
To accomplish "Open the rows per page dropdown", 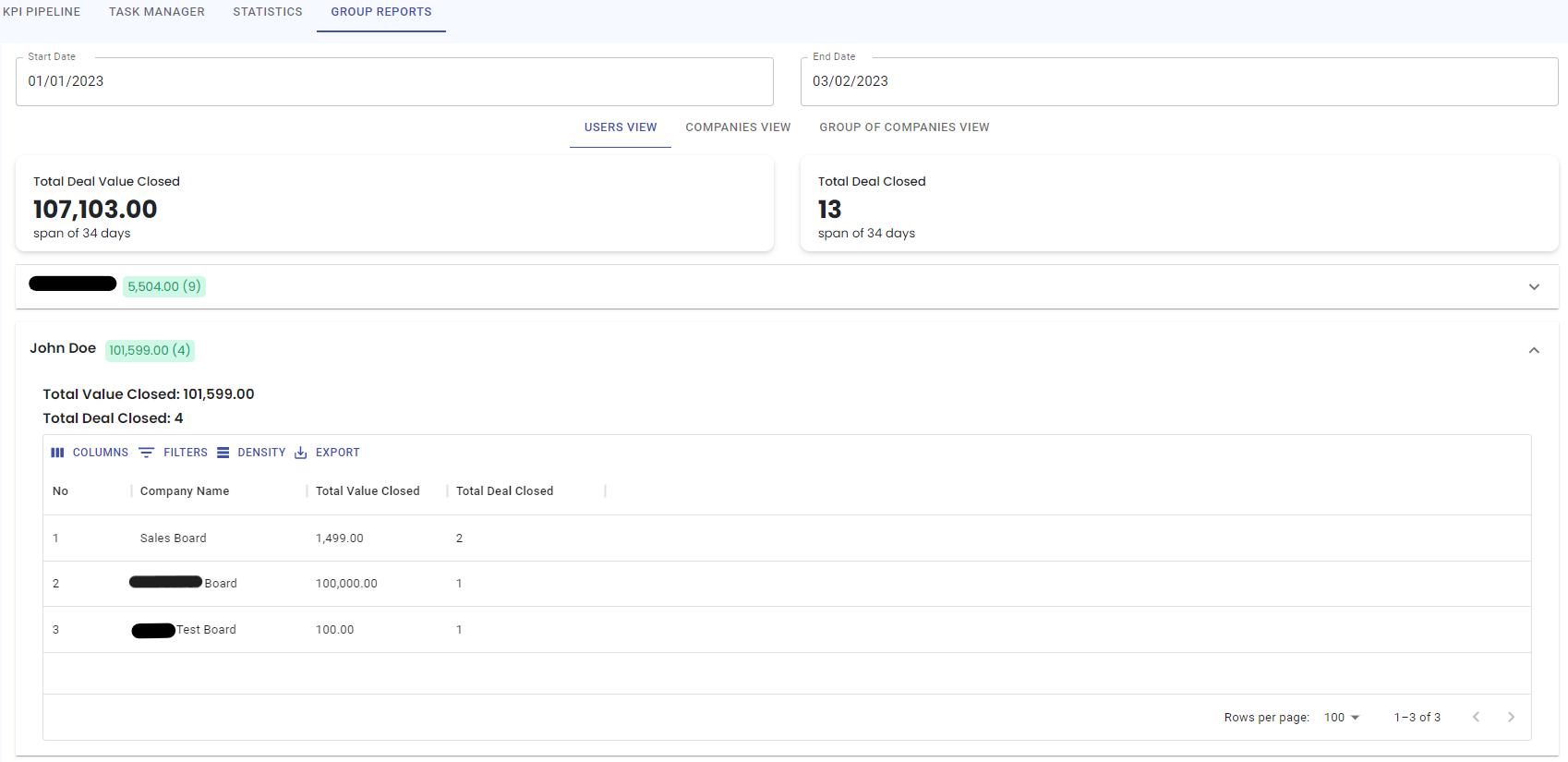I will point(1342,718).
